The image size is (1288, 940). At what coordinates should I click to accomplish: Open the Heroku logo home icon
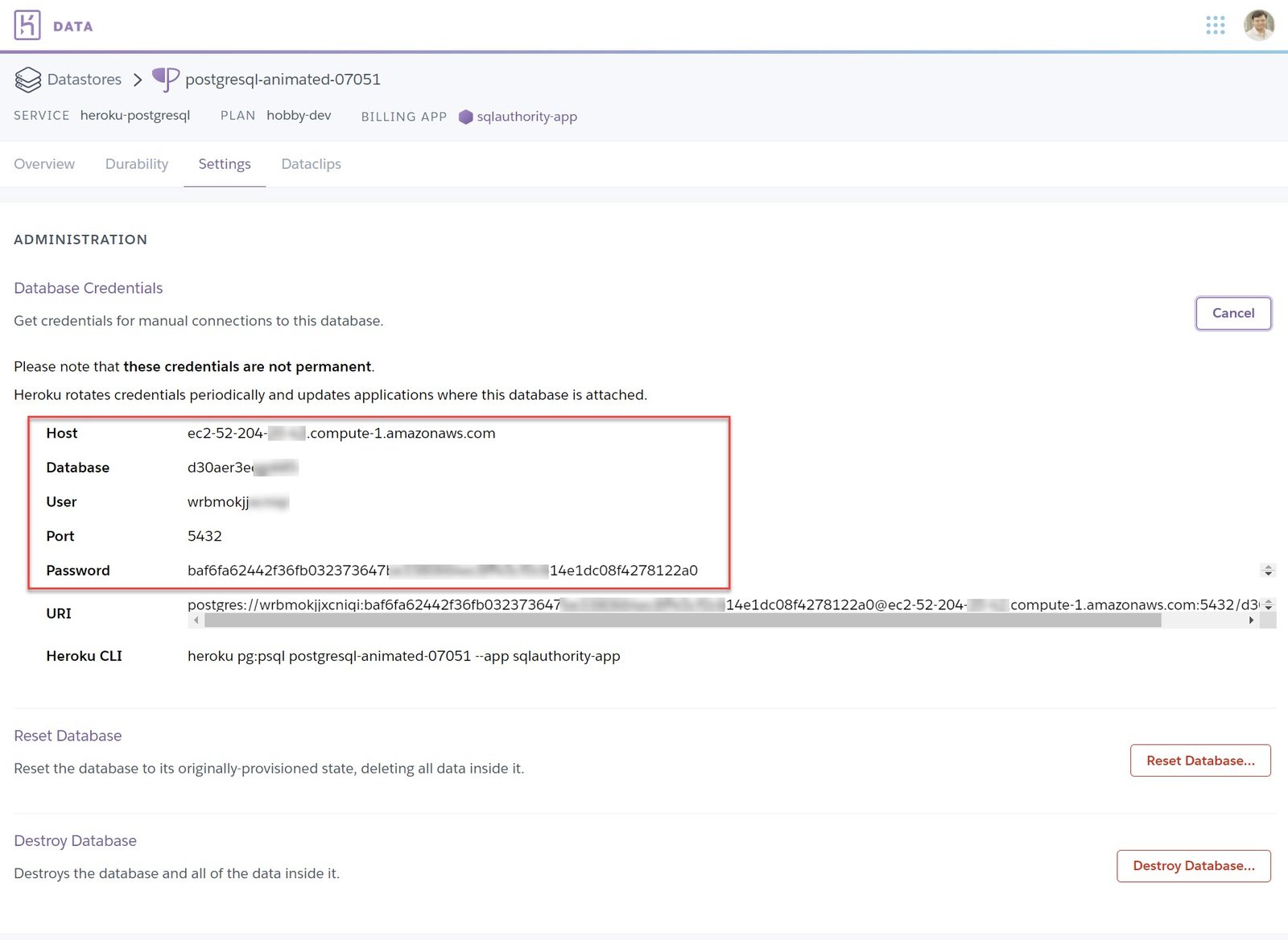27,25
